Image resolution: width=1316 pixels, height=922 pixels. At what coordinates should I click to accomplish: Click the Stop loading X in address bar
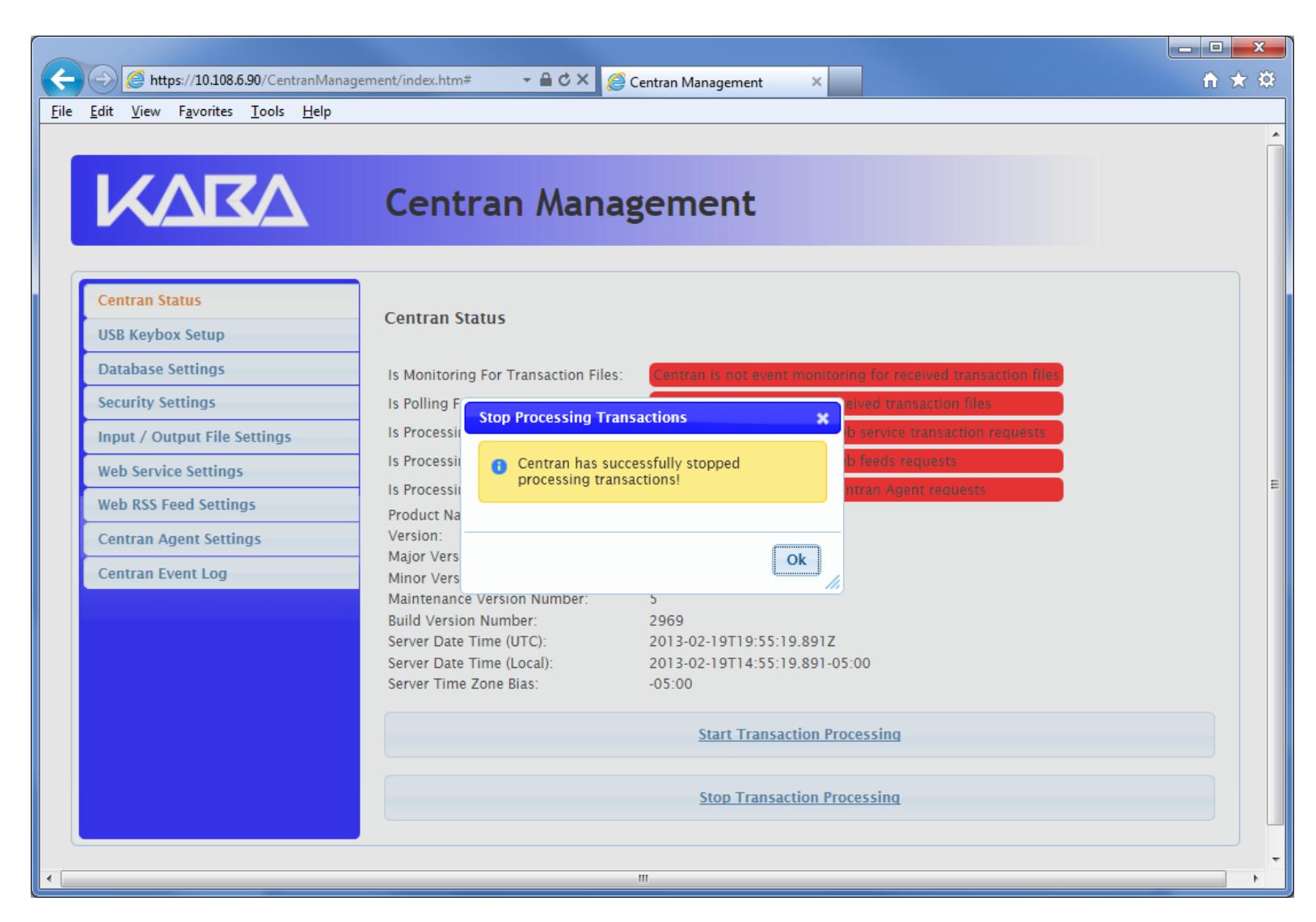[x=582, y=81]
